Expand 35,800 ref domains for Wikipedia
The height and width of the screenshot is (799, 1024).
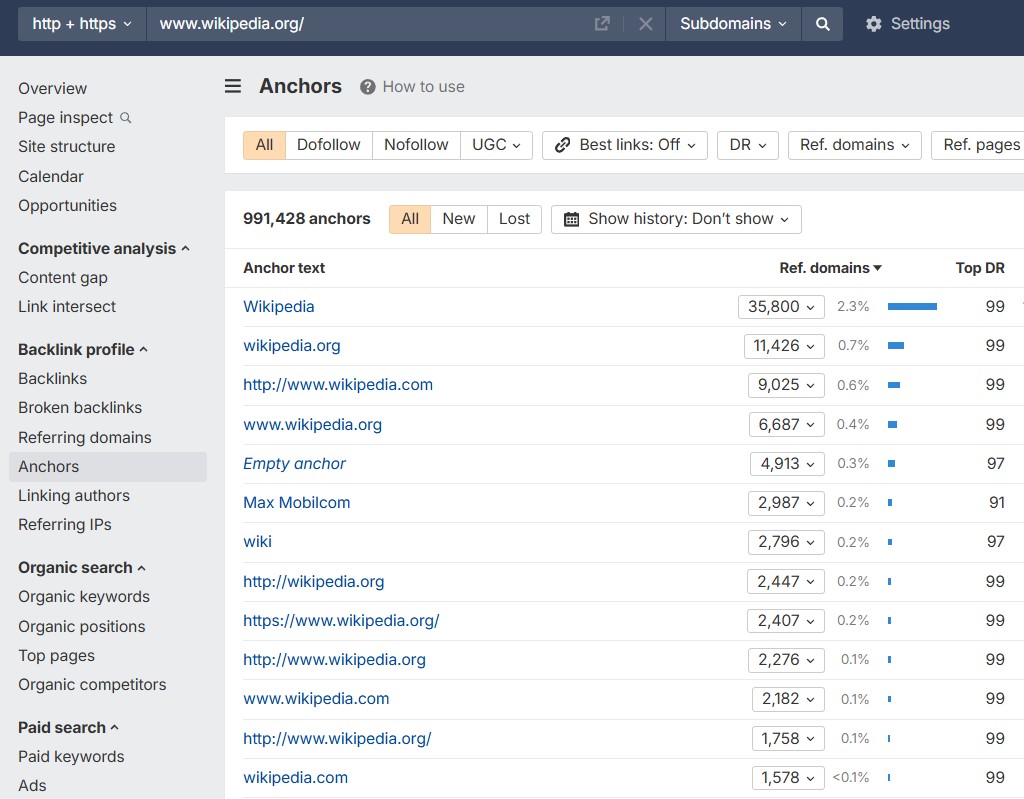pos(781,306)
